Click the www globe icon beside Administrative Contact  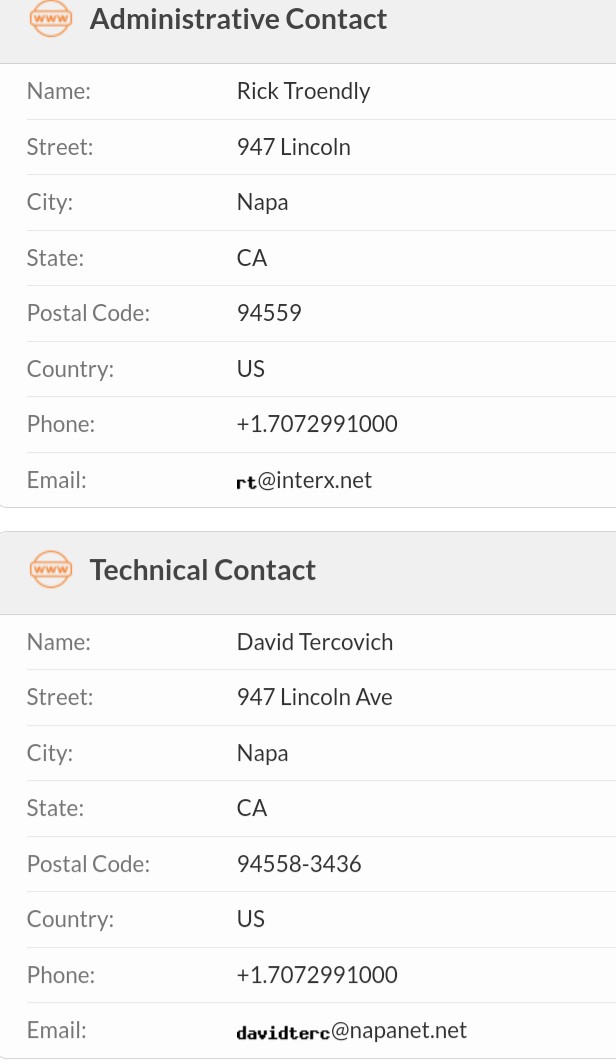pos(50,18)
